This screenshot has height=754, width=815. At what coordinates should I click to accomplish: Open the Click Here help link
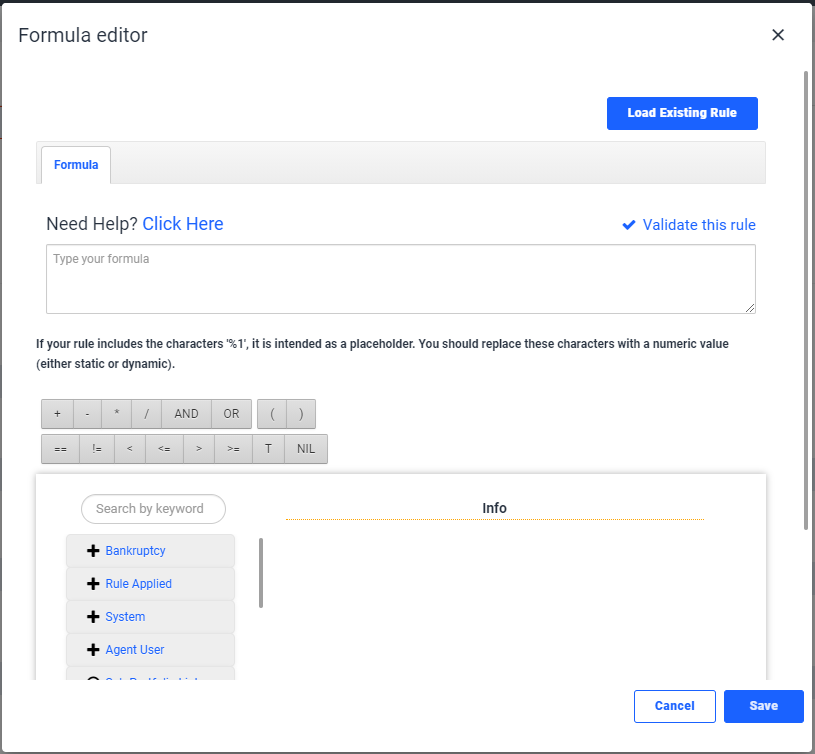click(x=183, y=224)
